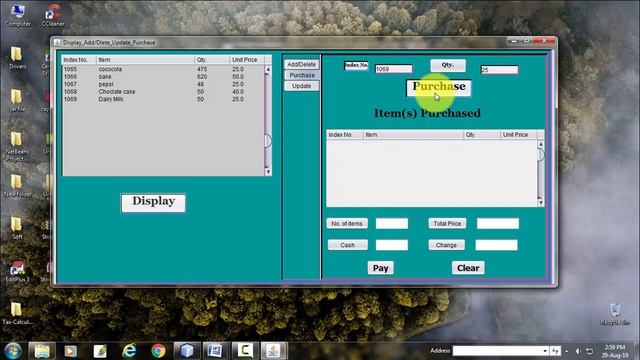Click purchased items table scrollbar up arrow
This screenshot has height=360, width=640.
tap(541, 144)
